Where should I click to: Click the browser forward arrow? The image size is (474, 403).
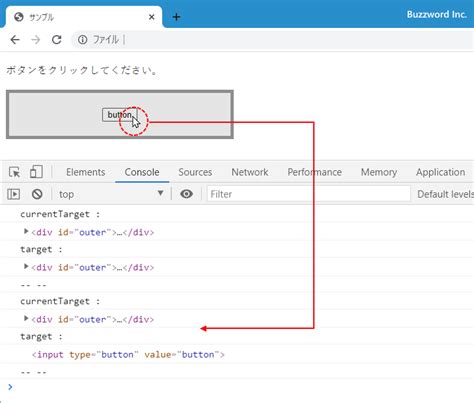pyautogui.click(x=35, y=40)
